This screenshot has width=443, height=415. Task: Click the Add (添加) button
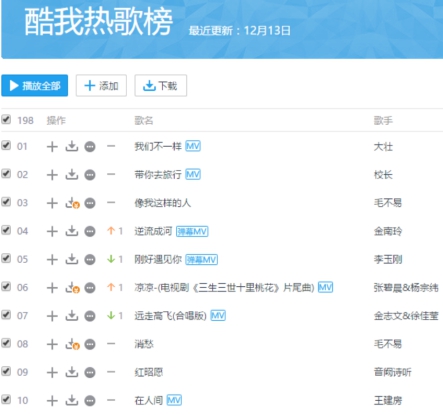pos(101,86)
